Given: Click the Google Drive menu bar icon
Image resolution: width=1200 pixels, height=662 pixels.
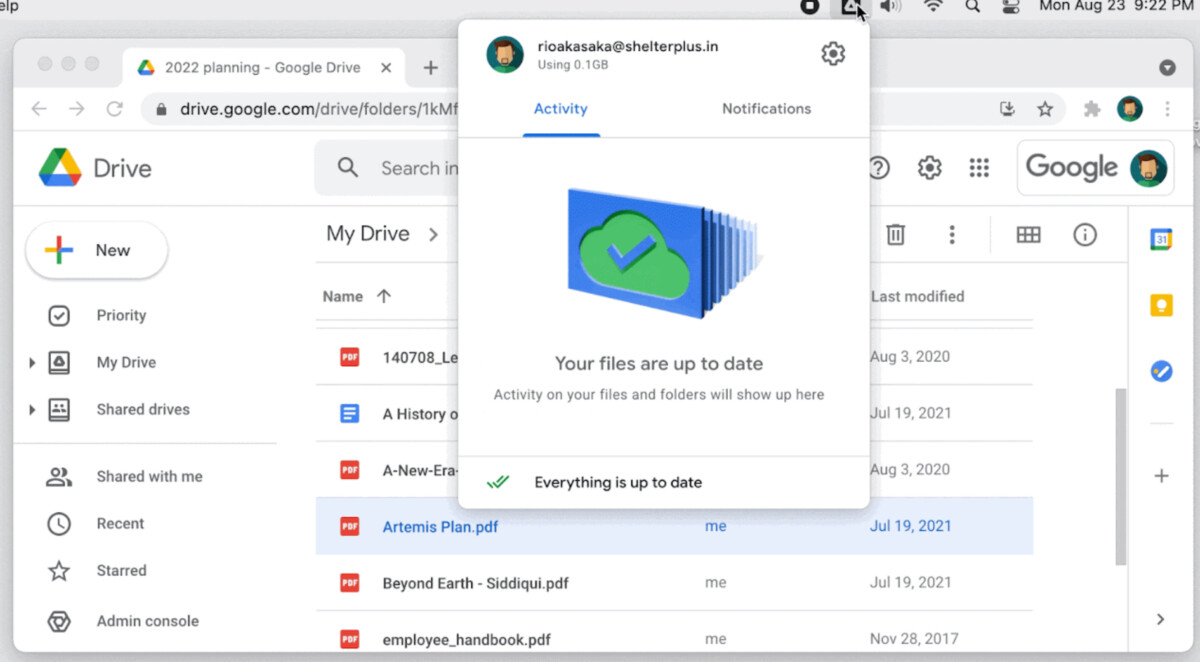Looking at the screenshot, I should click(850, 7).
